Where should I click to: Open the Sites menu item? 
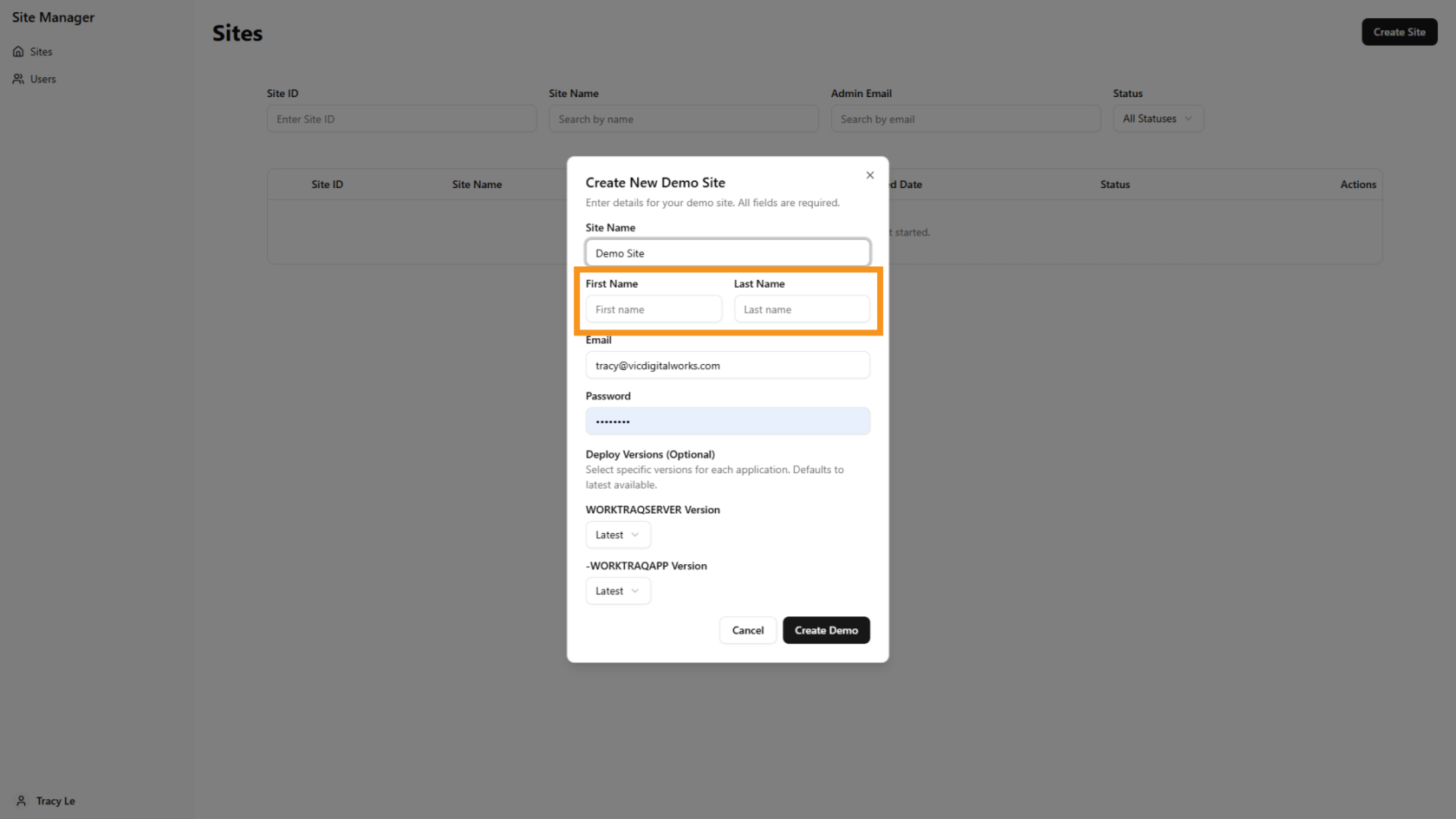pyautogui.click(x=41, y=52)
